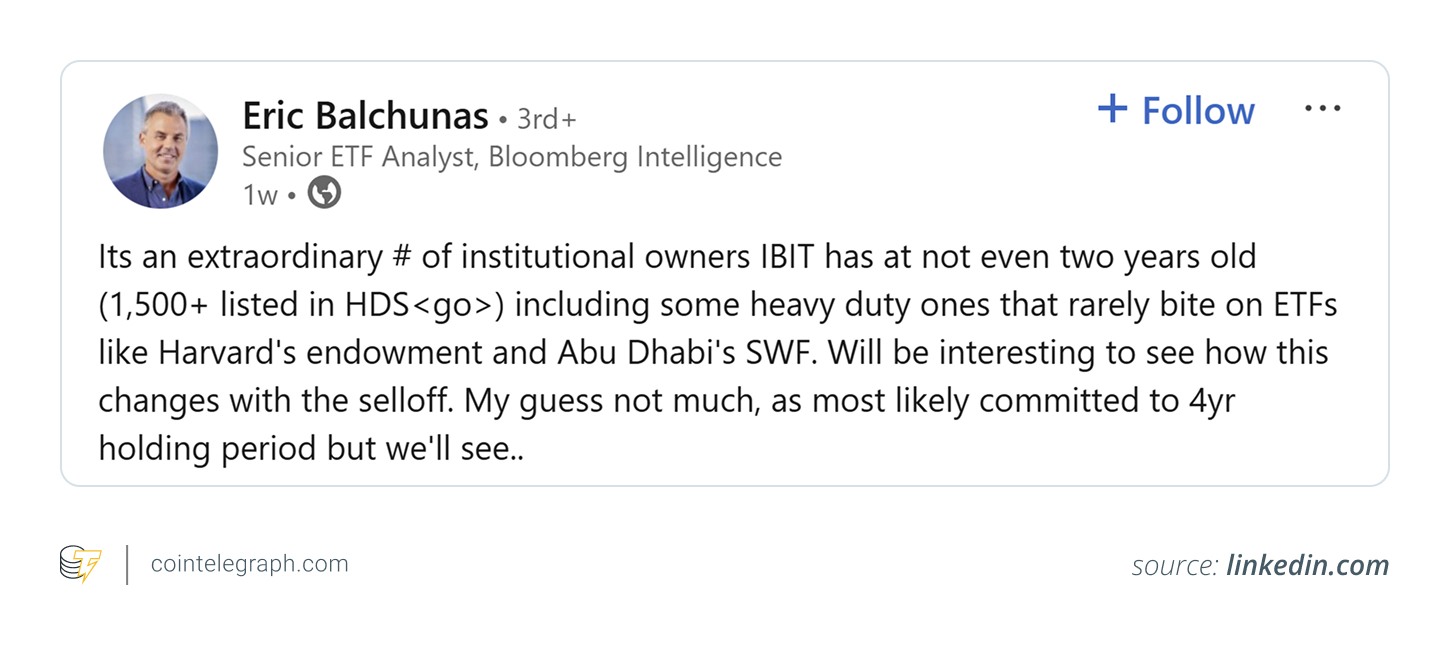Click the linkedin.com source text
The height and width of the screenshot is (645, 1450).
1307,566
